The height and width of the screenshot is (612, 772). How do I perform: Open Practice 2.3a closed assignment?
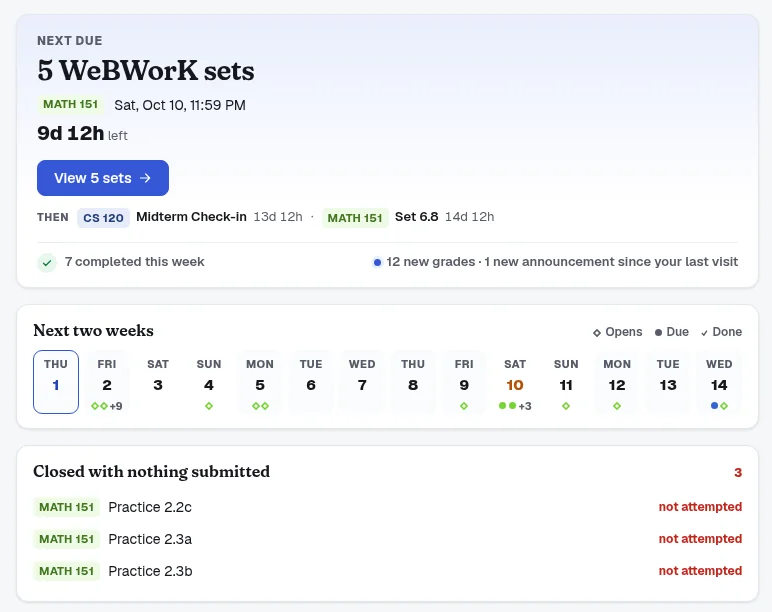coord(150,539)
